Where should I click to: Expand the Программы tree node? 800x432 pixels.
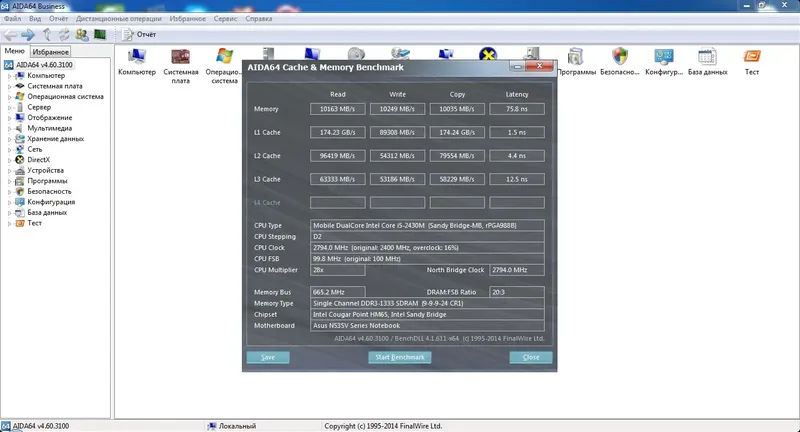[9, 181]
